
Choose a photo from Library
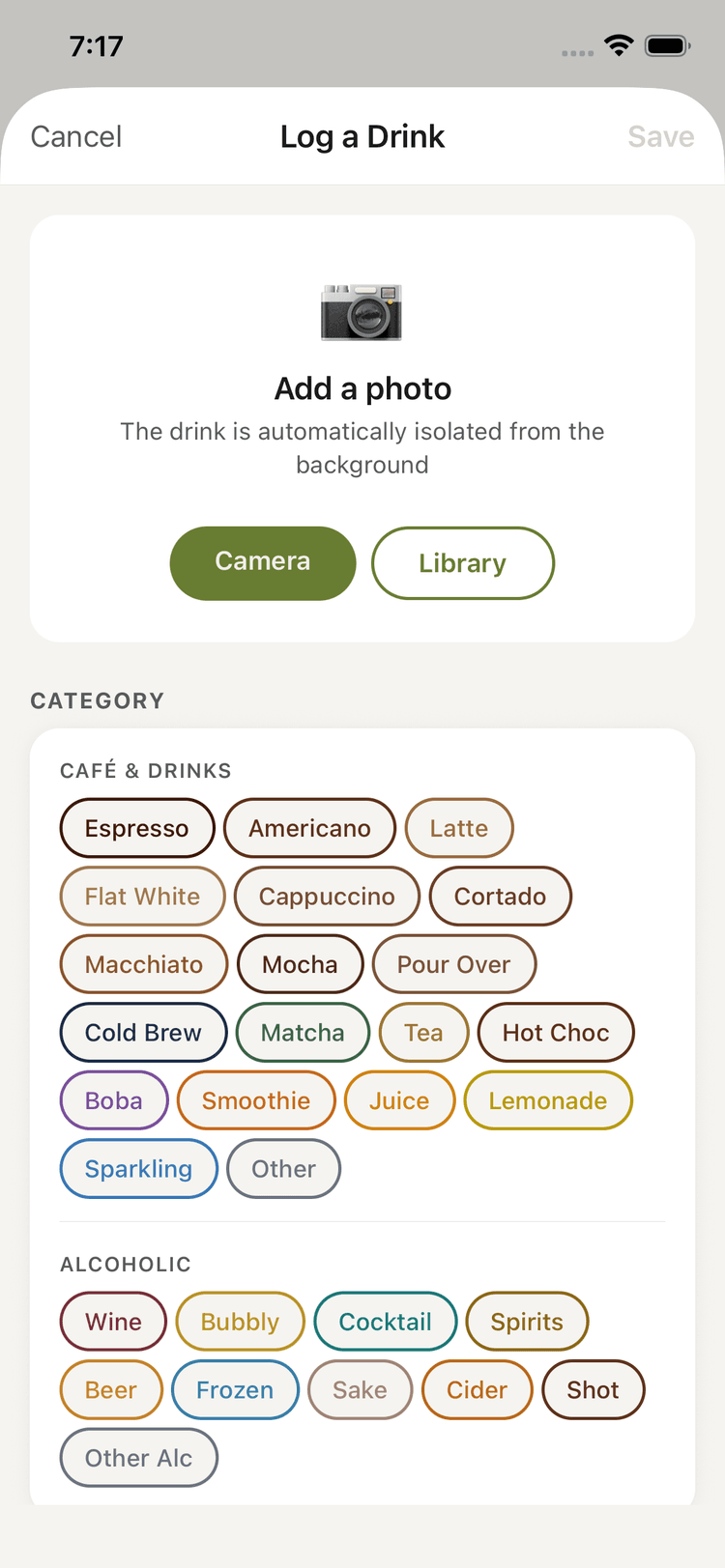463,563
